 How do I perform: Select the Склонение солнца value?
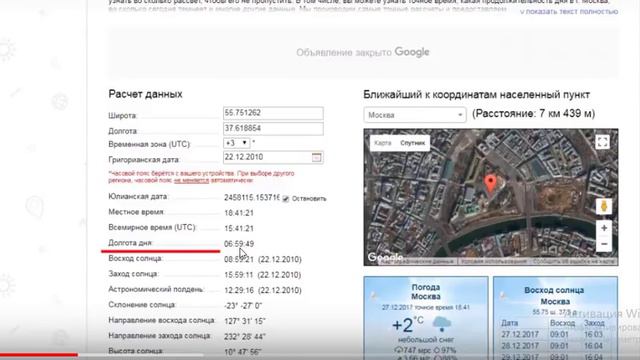243,306
